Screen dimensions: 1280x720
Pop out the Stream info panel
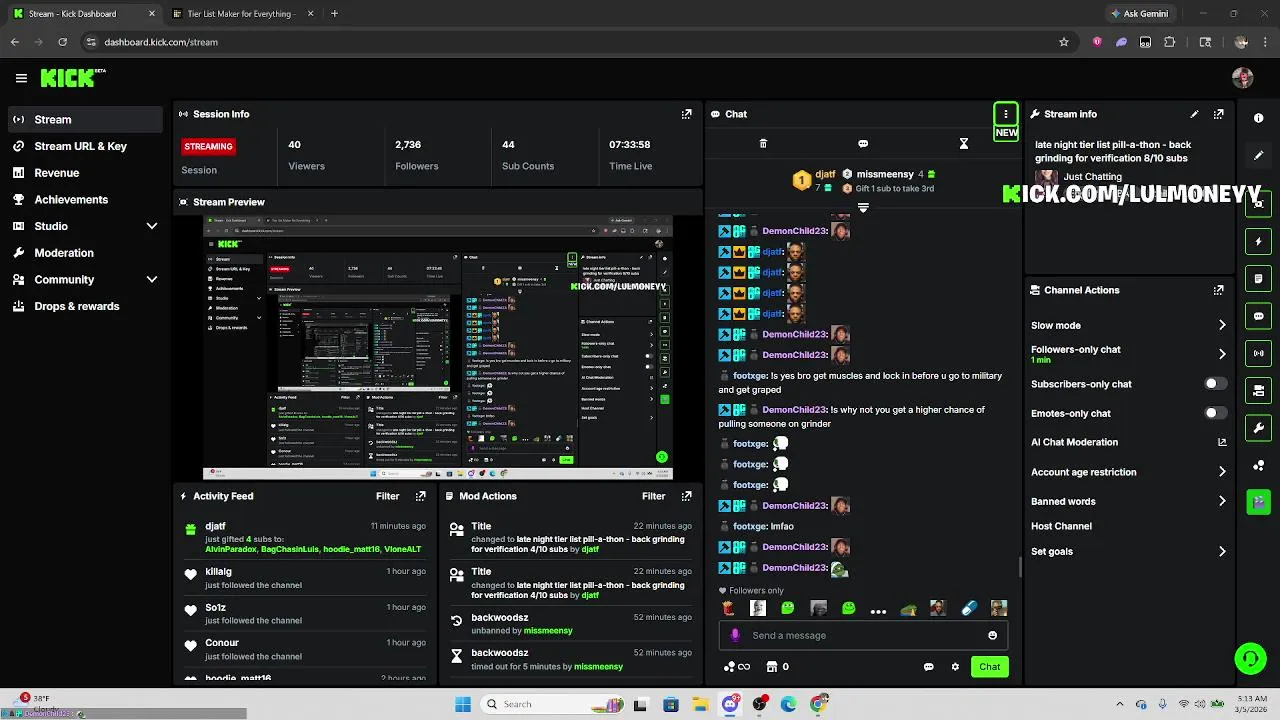[1218, 114]
